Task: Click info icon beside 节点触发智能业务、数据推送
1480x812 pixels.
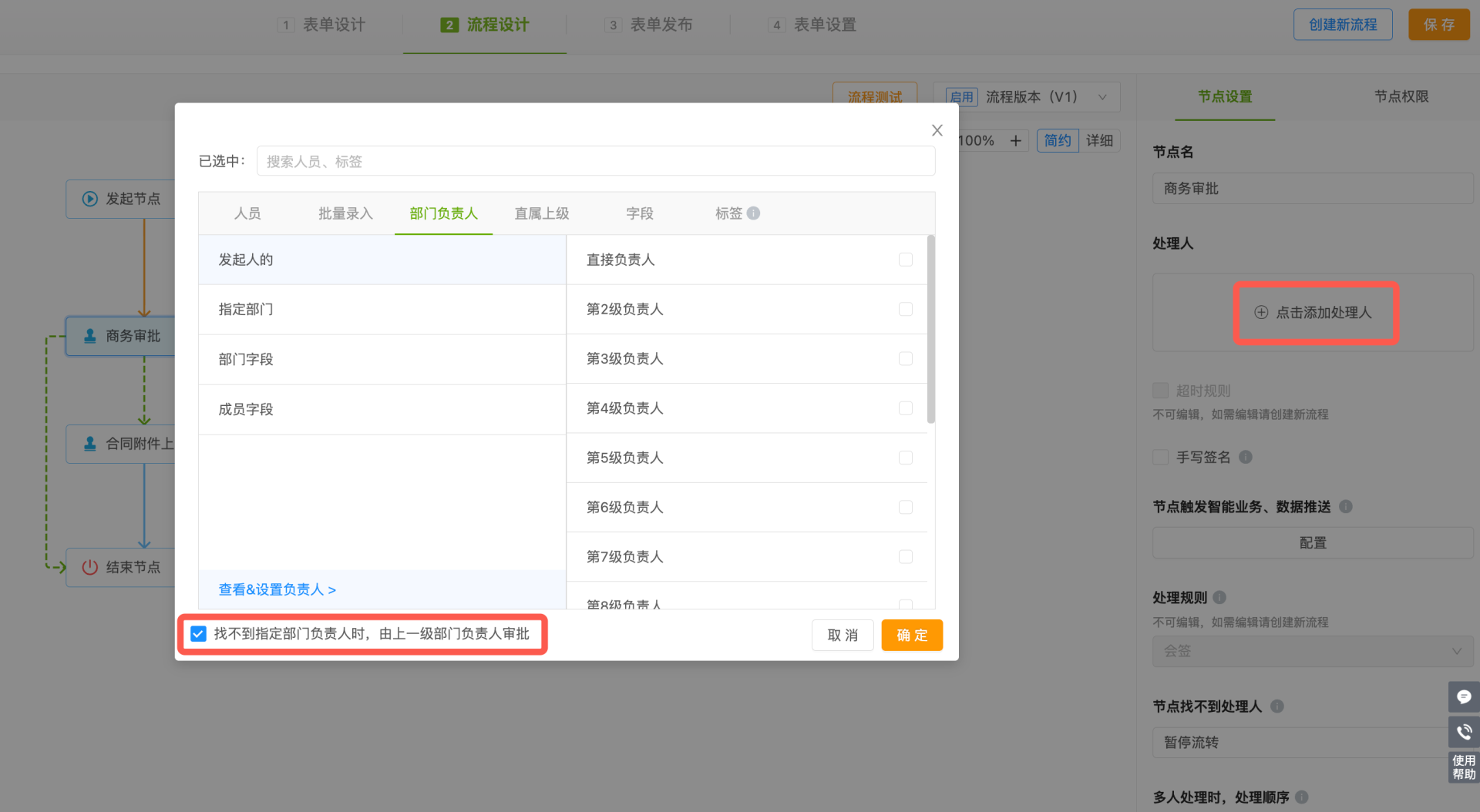Action: [x=1345, y=506]
